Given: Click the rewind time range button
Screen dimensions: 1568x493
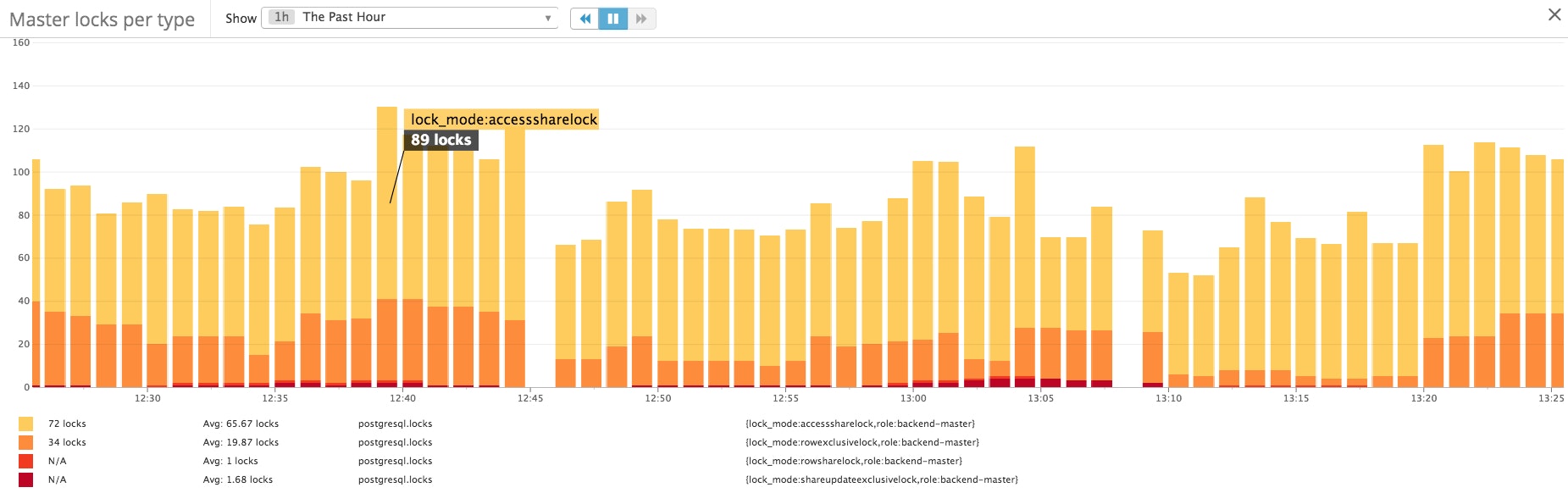Looking at the screenshot, I should (x=585, y=19).
